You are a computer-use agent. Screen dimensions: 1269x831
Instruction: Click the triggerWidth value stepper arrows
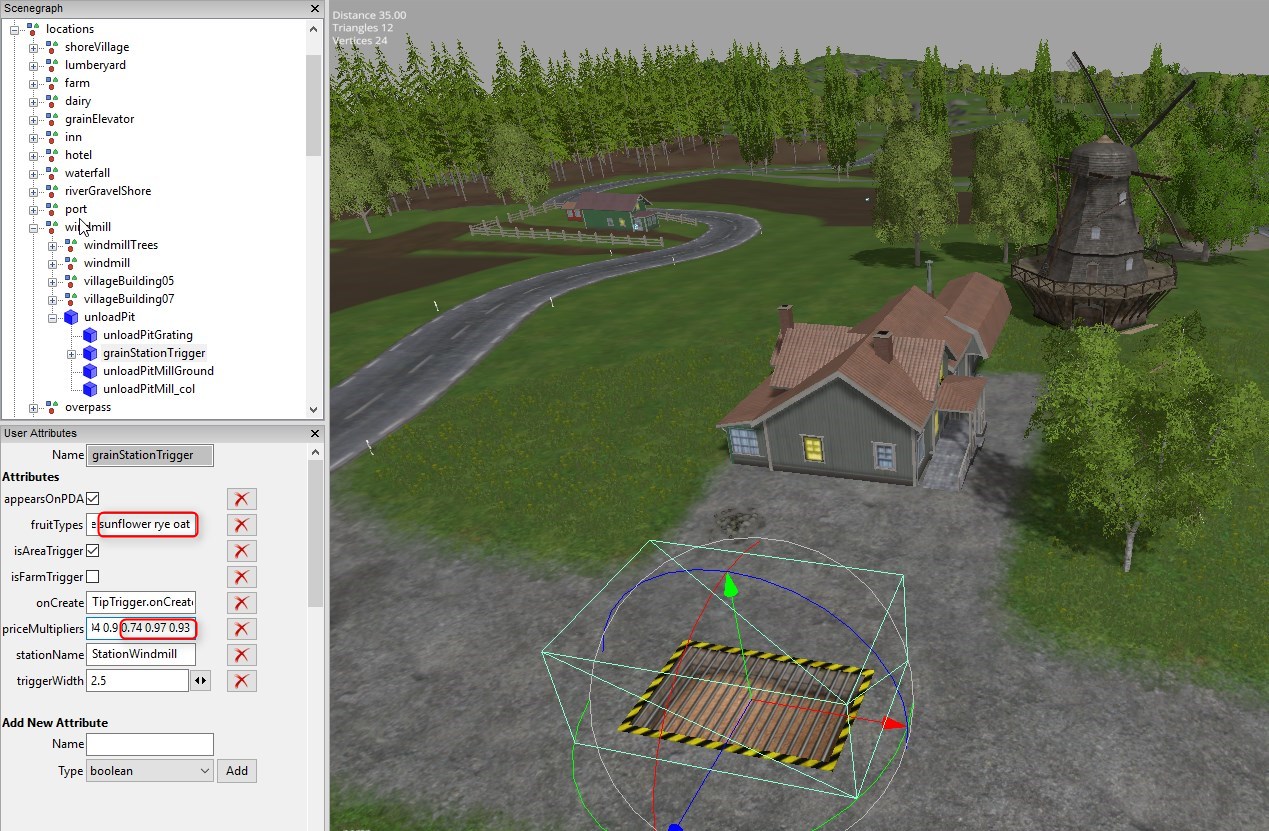point(201,681)
